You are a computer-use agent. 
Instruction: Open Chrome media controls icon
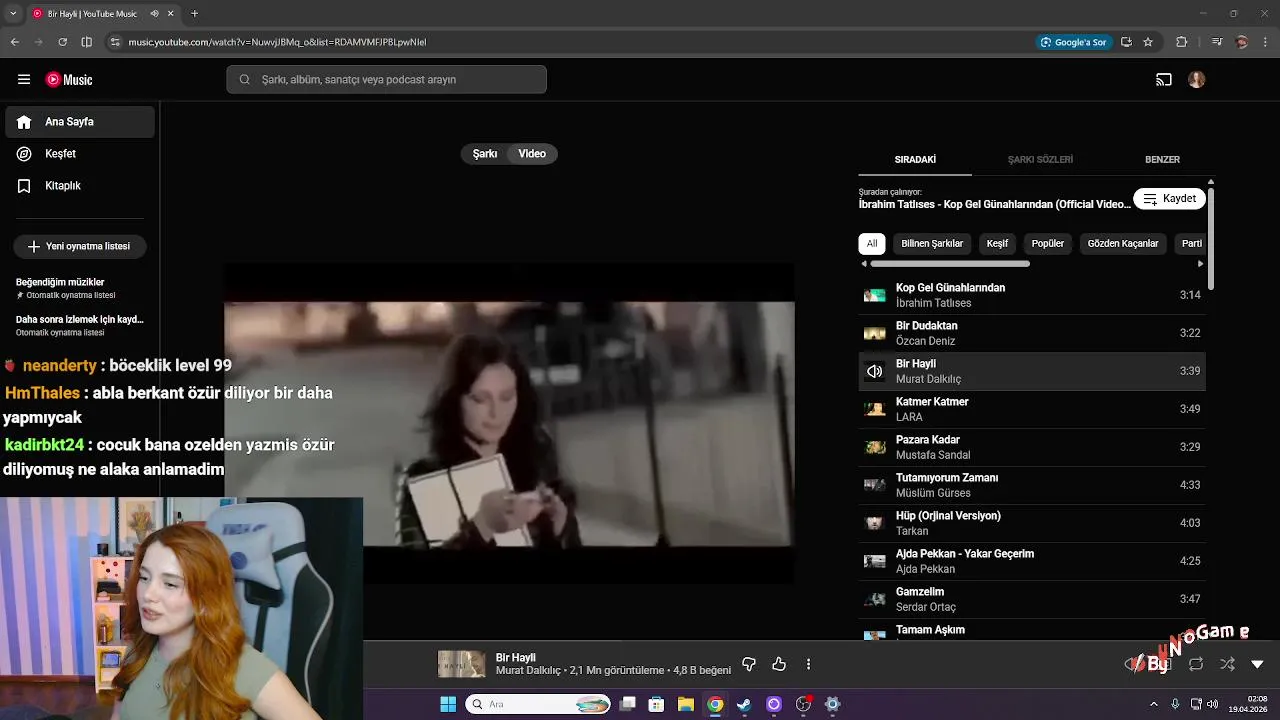[x=1217, y=42]
